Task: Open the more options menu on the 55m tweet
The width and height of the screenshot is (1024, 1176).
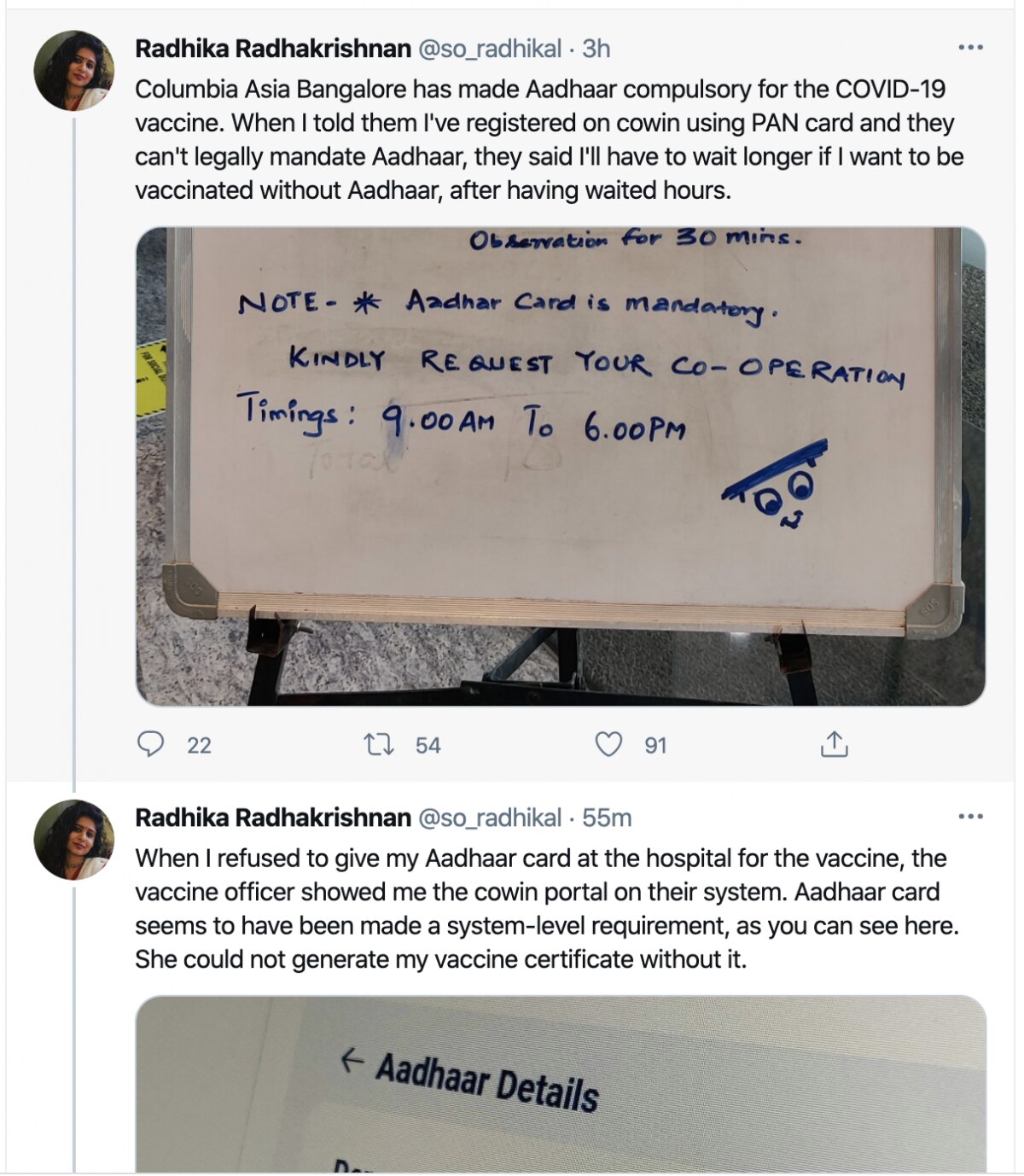Action: pyautogui.click(x=970, y=817)
